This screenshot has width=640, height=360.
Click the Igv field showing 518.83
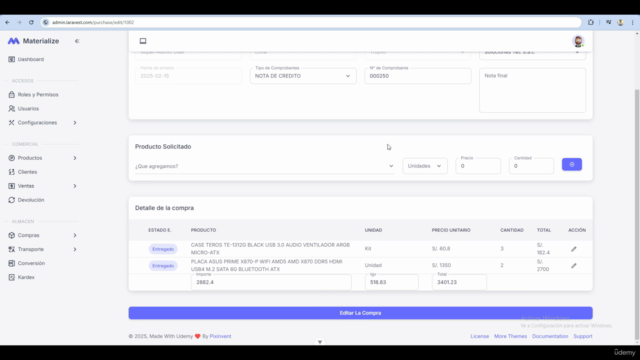pos(391,282)
